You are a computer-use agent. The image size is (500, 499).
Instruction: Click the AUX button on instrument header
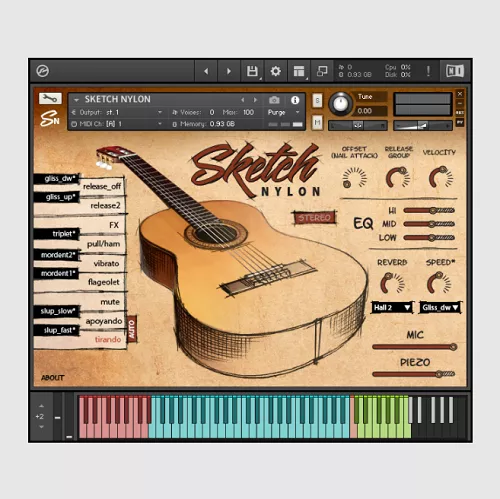[x=460, y=112]
